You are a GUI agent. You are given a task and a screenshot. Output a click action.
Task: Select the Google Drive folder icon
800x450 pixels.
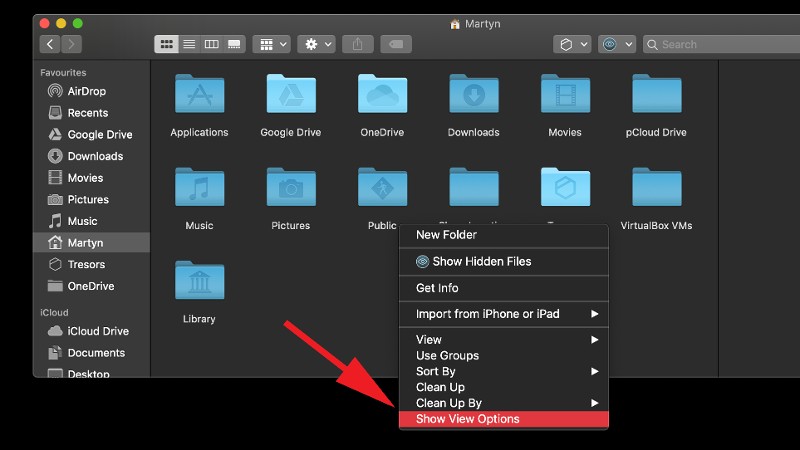(x=291, y=94)
